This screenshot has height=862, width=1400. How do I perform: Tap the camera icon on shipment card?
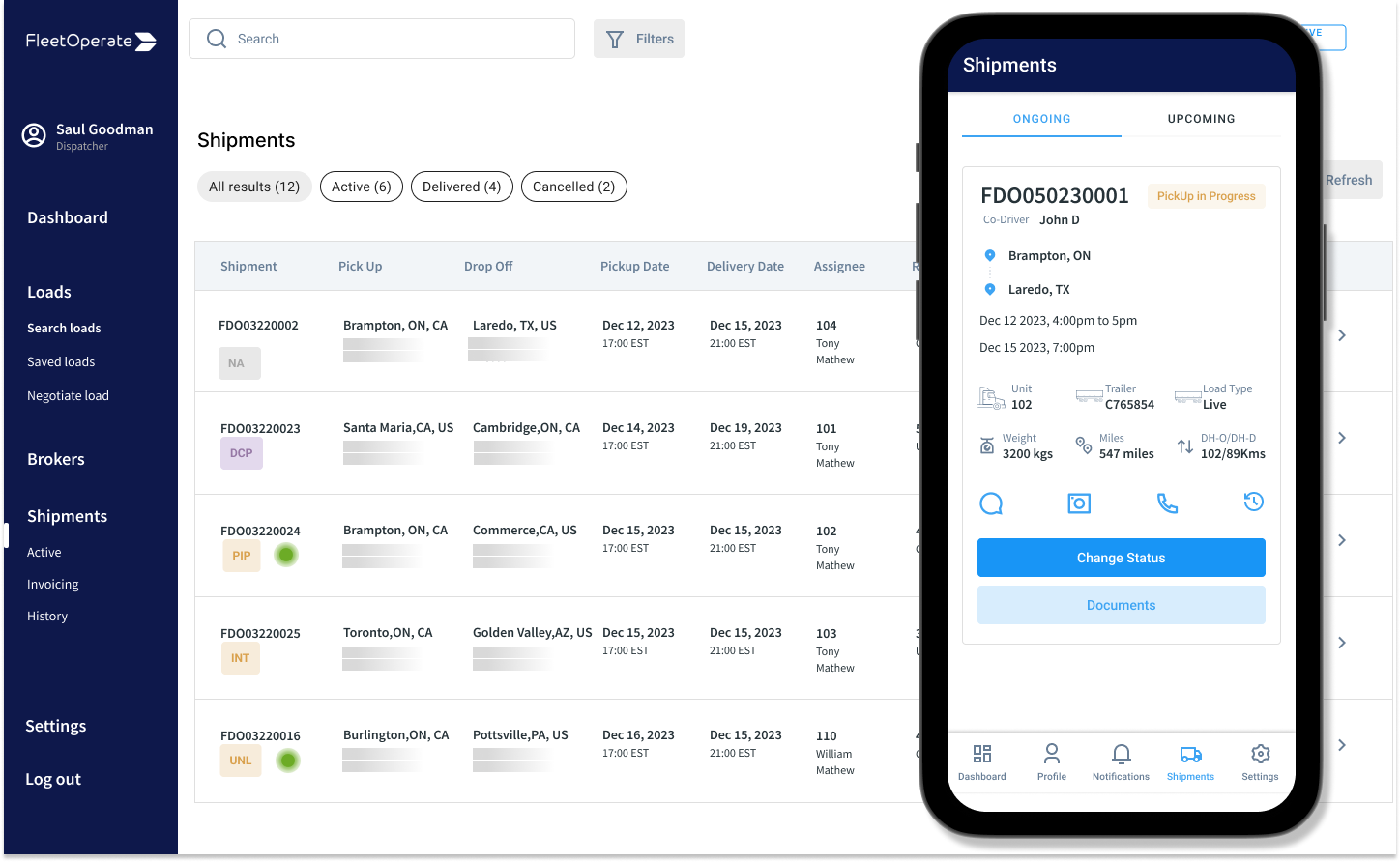pos(1079,503)
